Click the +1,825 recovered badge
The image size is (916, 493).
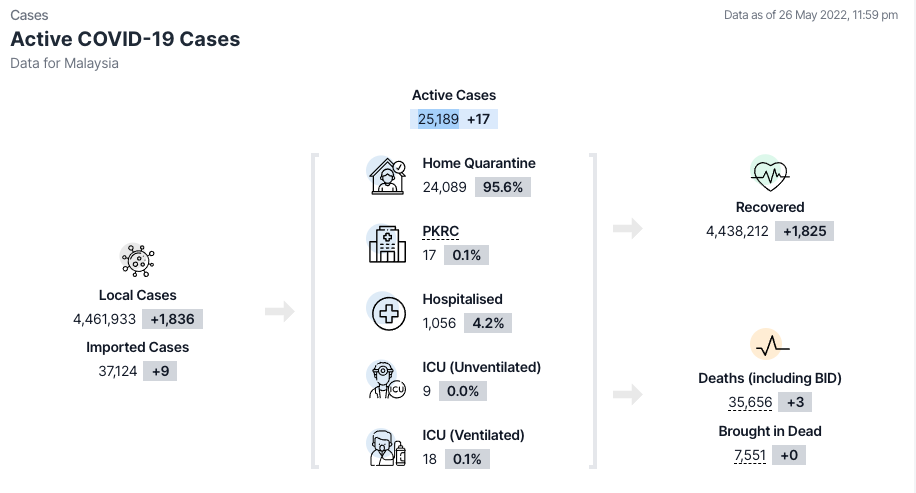click(804, 231)
